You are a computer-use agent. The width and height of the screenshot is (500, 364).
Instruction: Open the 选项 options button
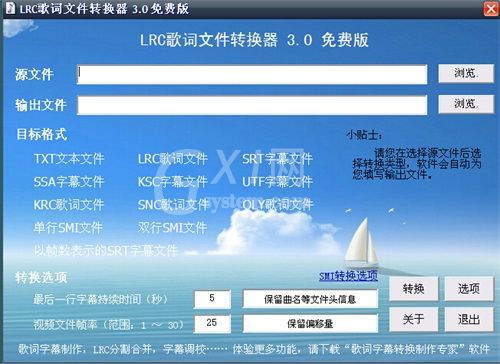click(x=469, y=289)
